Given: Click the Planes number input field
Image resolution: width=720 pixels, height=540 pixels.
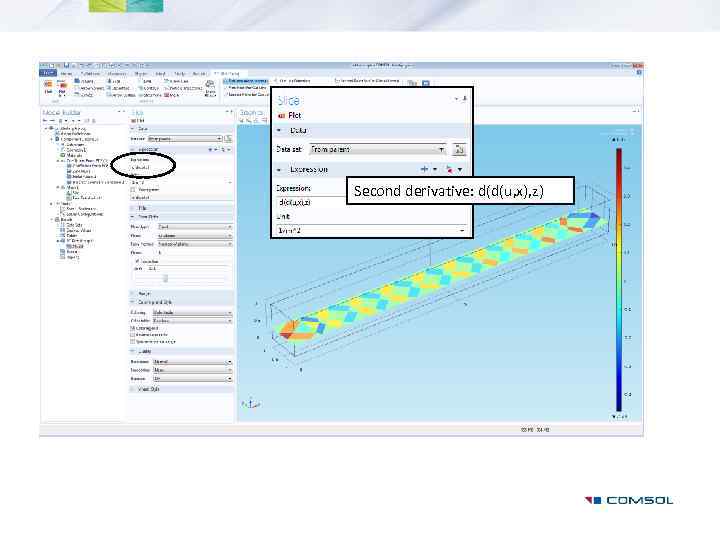Looking at the screenshot, I should tap(195, 253).
